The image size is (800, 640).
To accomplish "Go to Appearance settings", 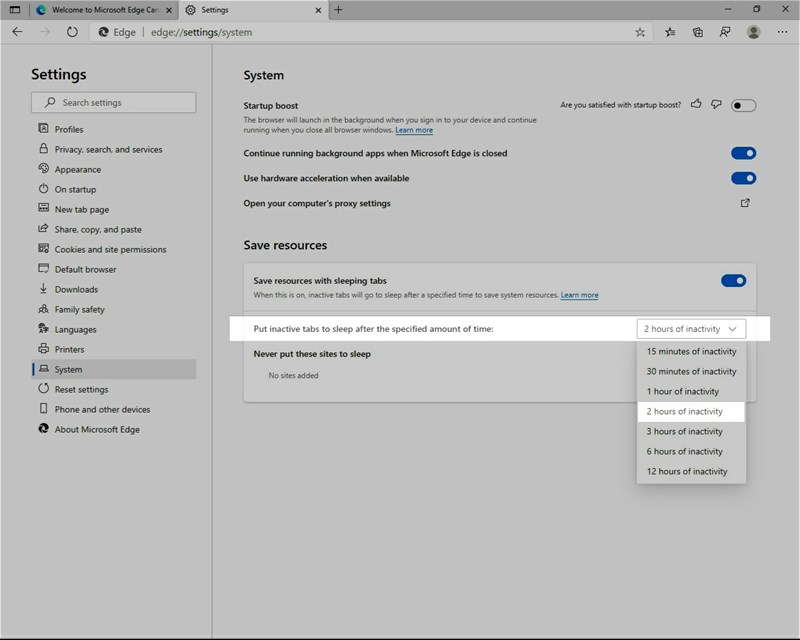I will pos(113,169).
